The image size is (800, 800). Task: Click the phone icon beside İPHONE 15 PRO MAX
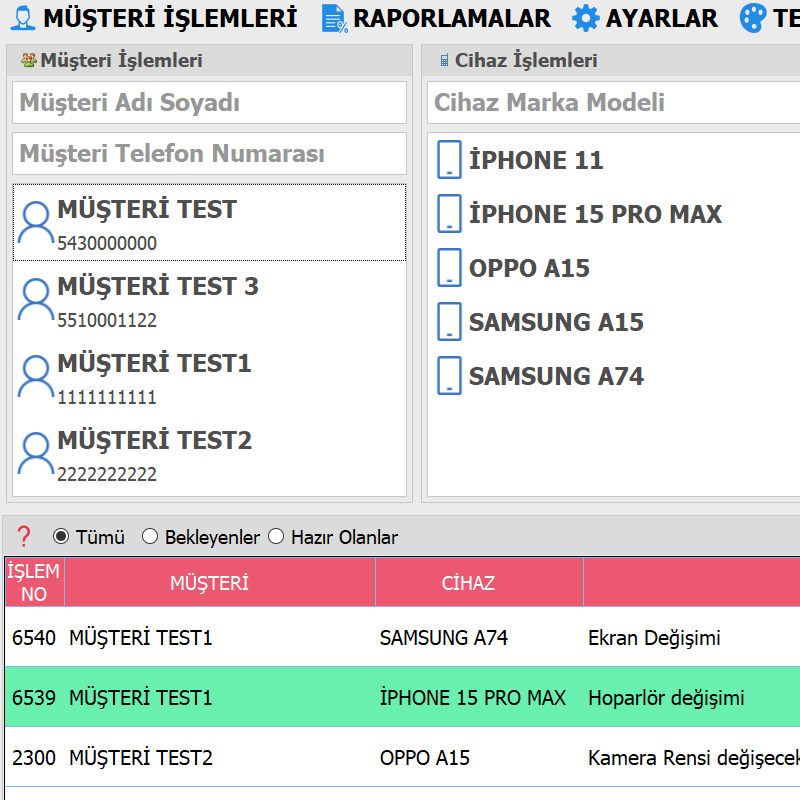click(450, 214)
